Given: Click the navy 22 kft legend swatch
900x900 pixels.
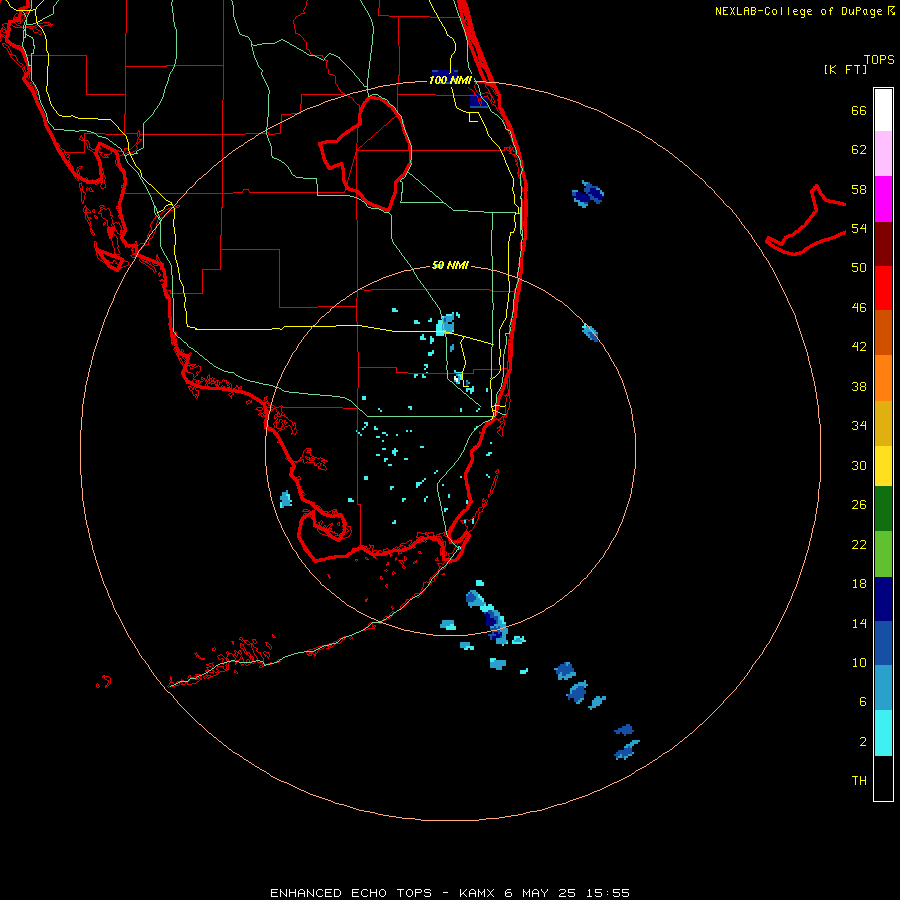Looking at the screenshot, I should coord(883,599).
